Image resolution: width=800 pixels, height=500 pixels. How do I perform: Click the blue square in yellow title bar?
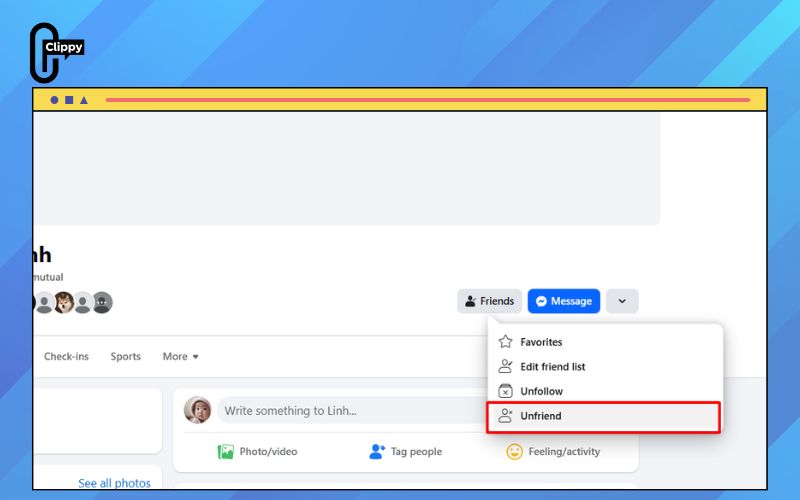[x=69, y=100]
